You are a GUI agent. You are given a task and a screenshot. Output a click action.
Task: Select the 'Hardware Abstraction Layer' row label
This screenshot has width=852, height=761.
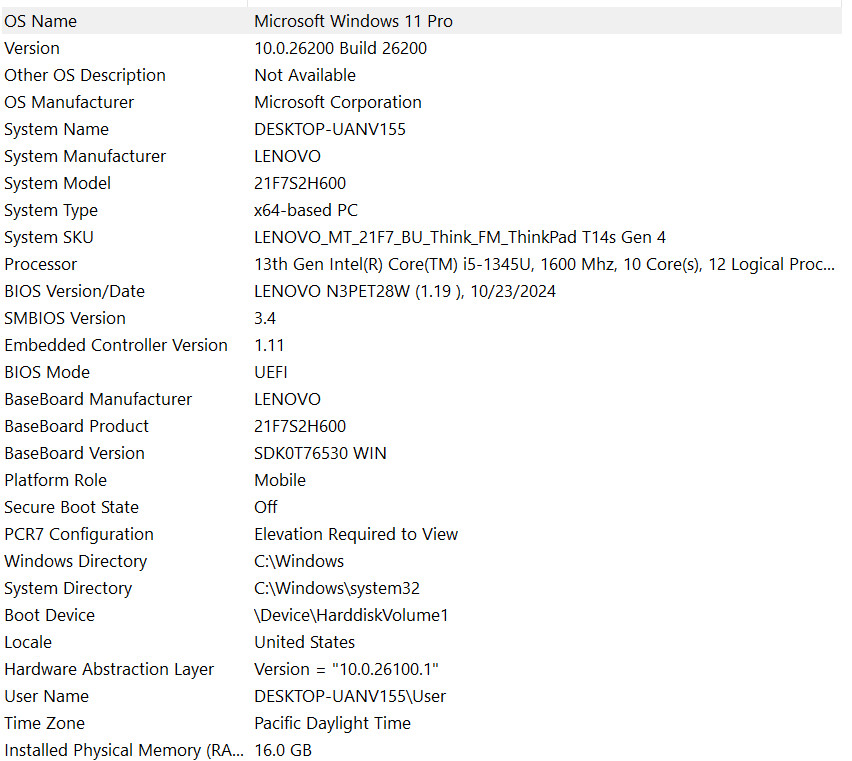click(x=109, y=669)
